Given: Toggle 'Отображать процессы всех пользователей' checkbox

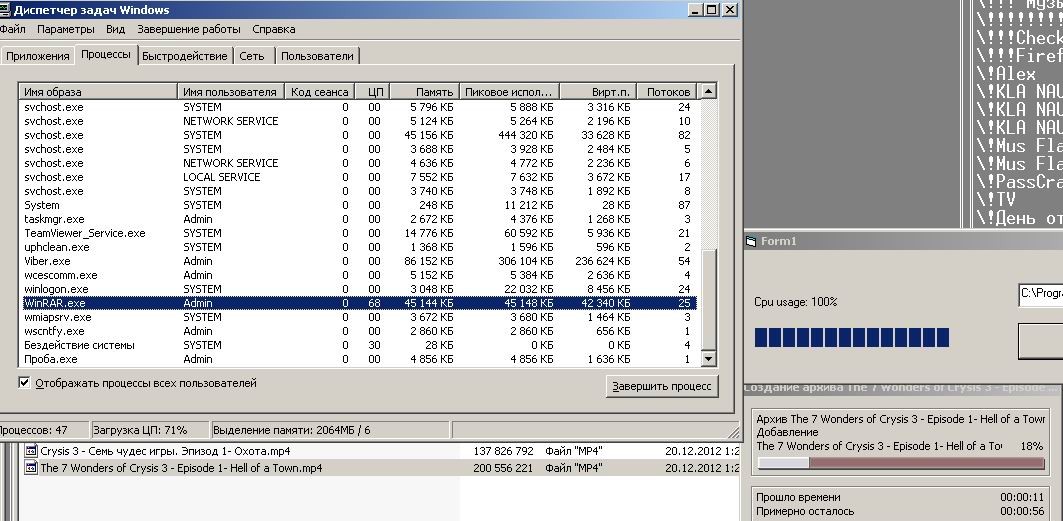Looking at the screenshot, I should click(x=25, y=383).
